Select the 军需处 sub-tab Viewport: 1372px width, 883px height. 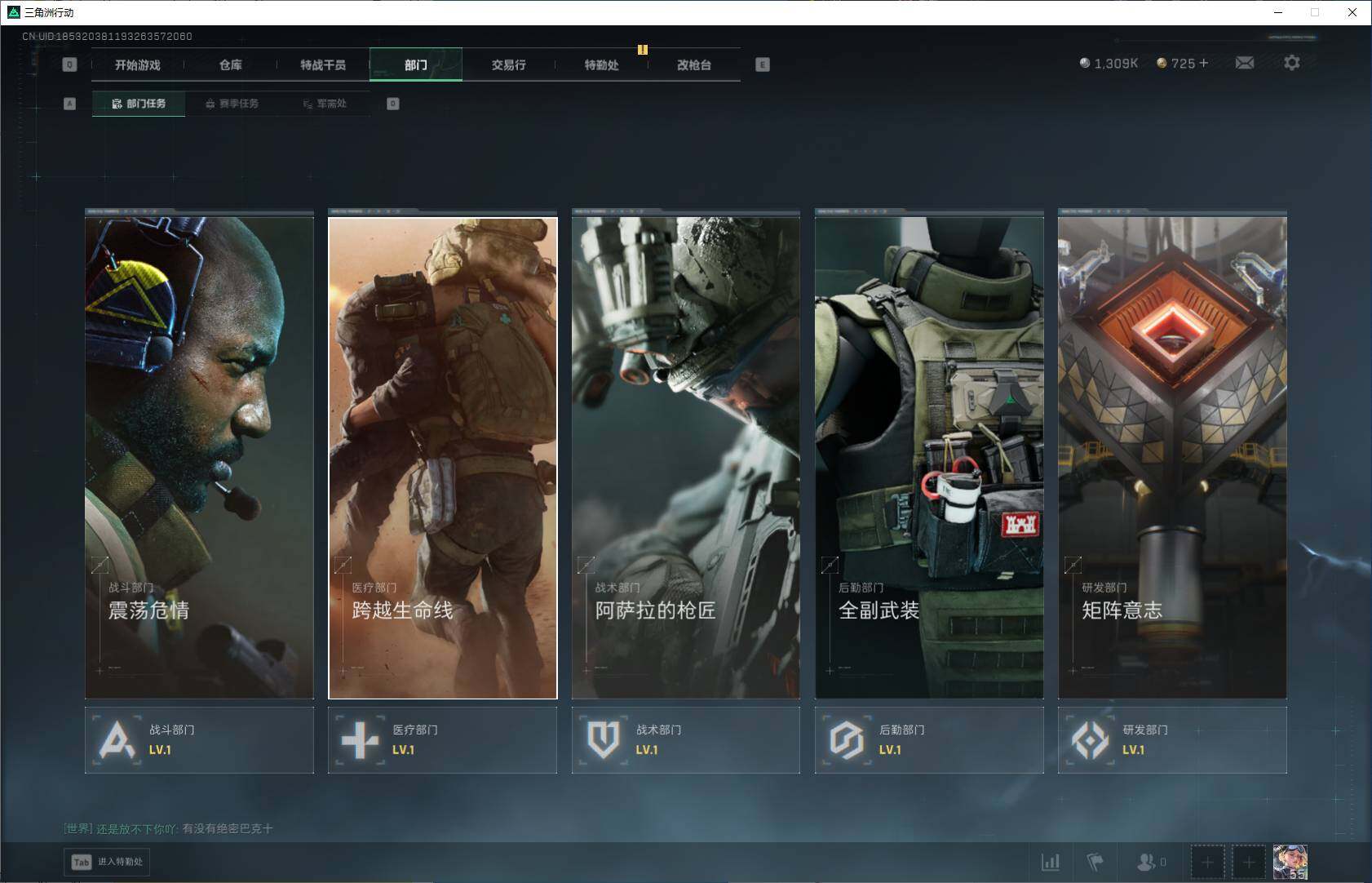tap(325, 104)
